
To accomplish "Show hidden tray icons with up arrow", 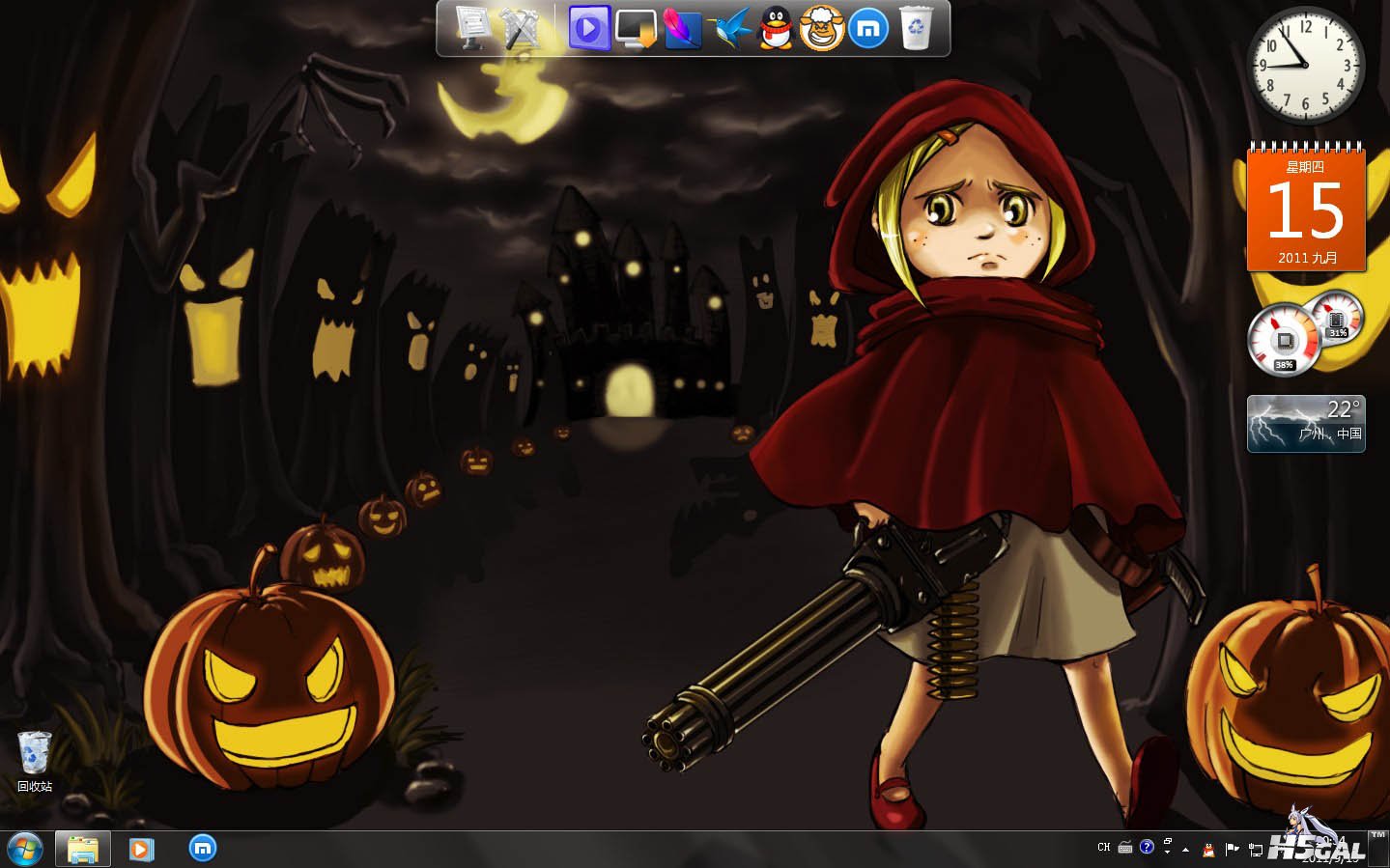I will pos(1186,850).
